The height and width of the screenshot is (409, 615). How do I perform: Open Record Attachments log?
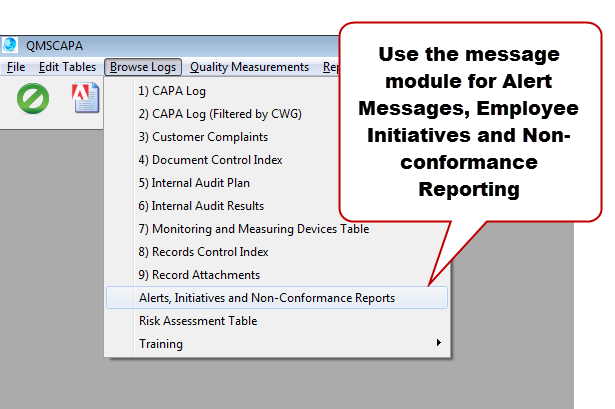[x=199, y=275]
